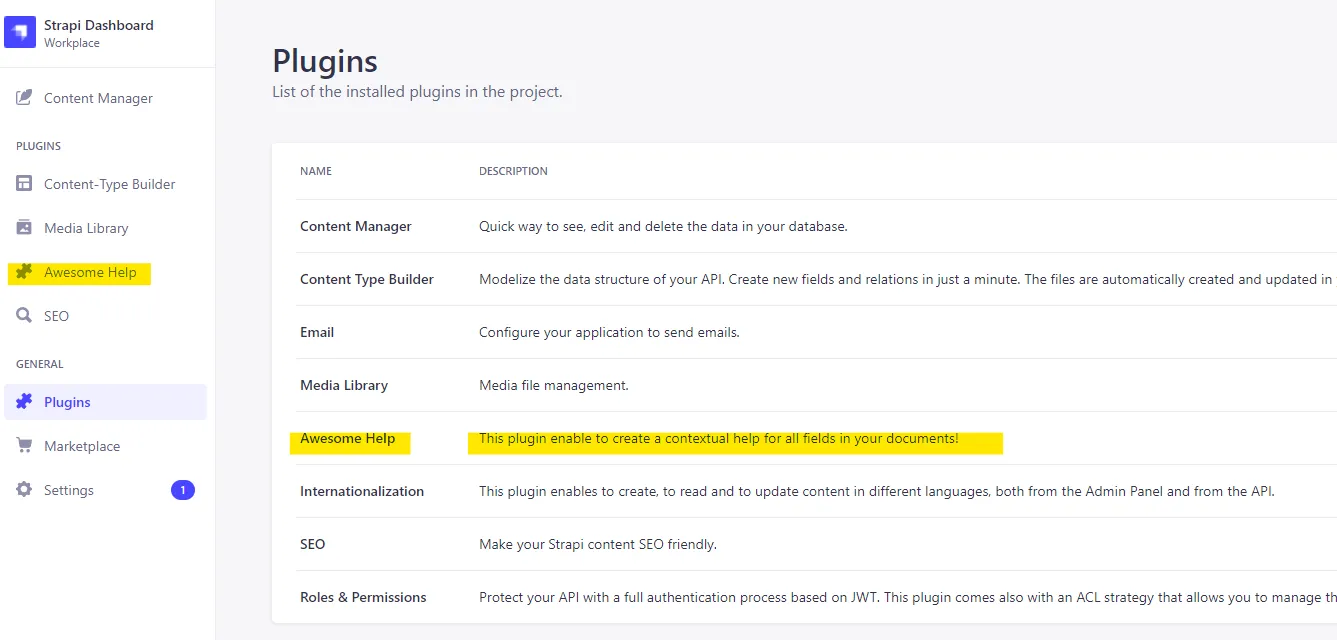Click the Awesome Help puzzle icon
The image size is (1337, 640).
point(24,272)
